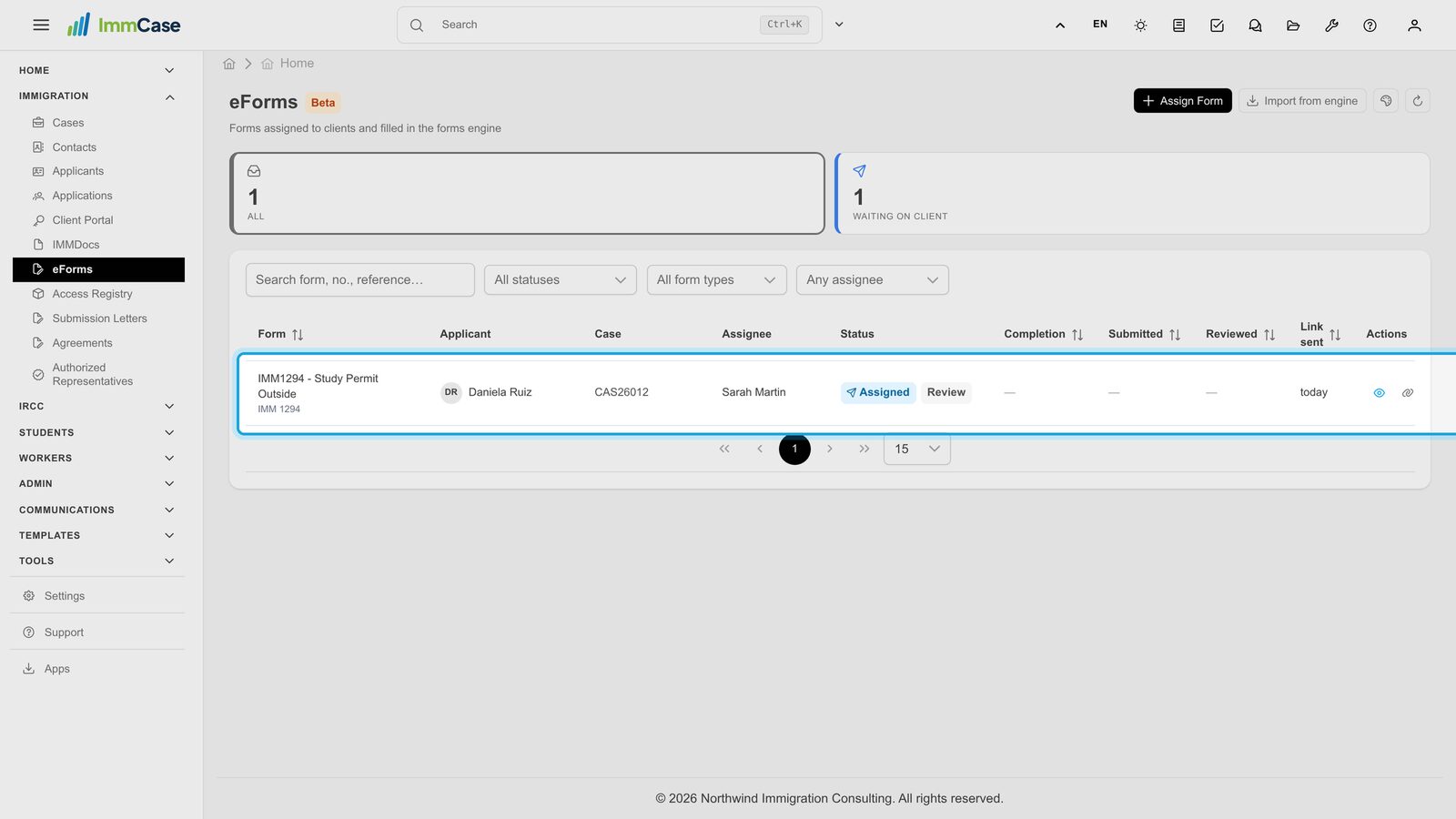Open the Any assignee dropdown

coord(873,280)
